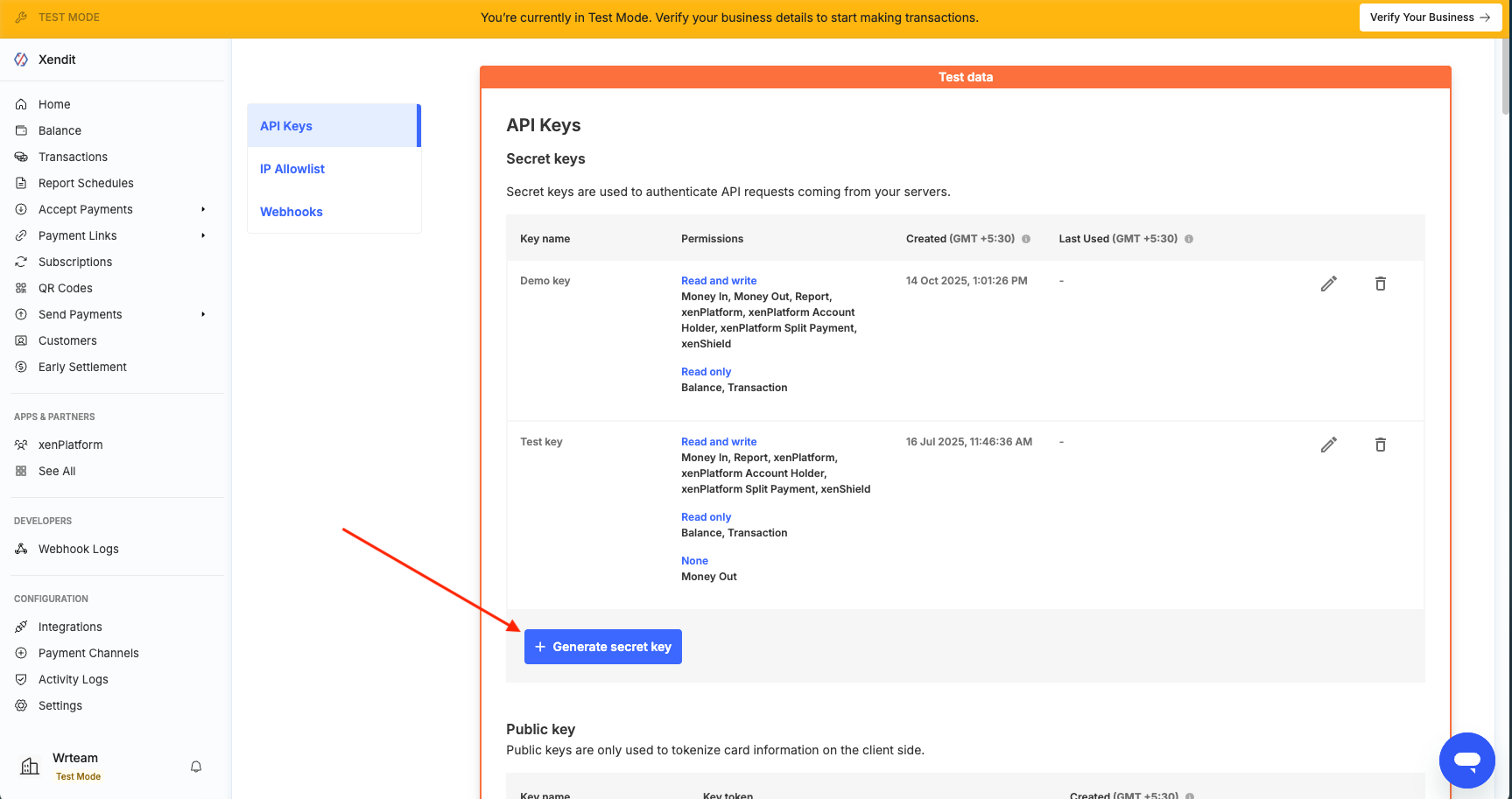Click the edit pencil for Test key
The image size is (1512, 799).
coord(1328,445)
